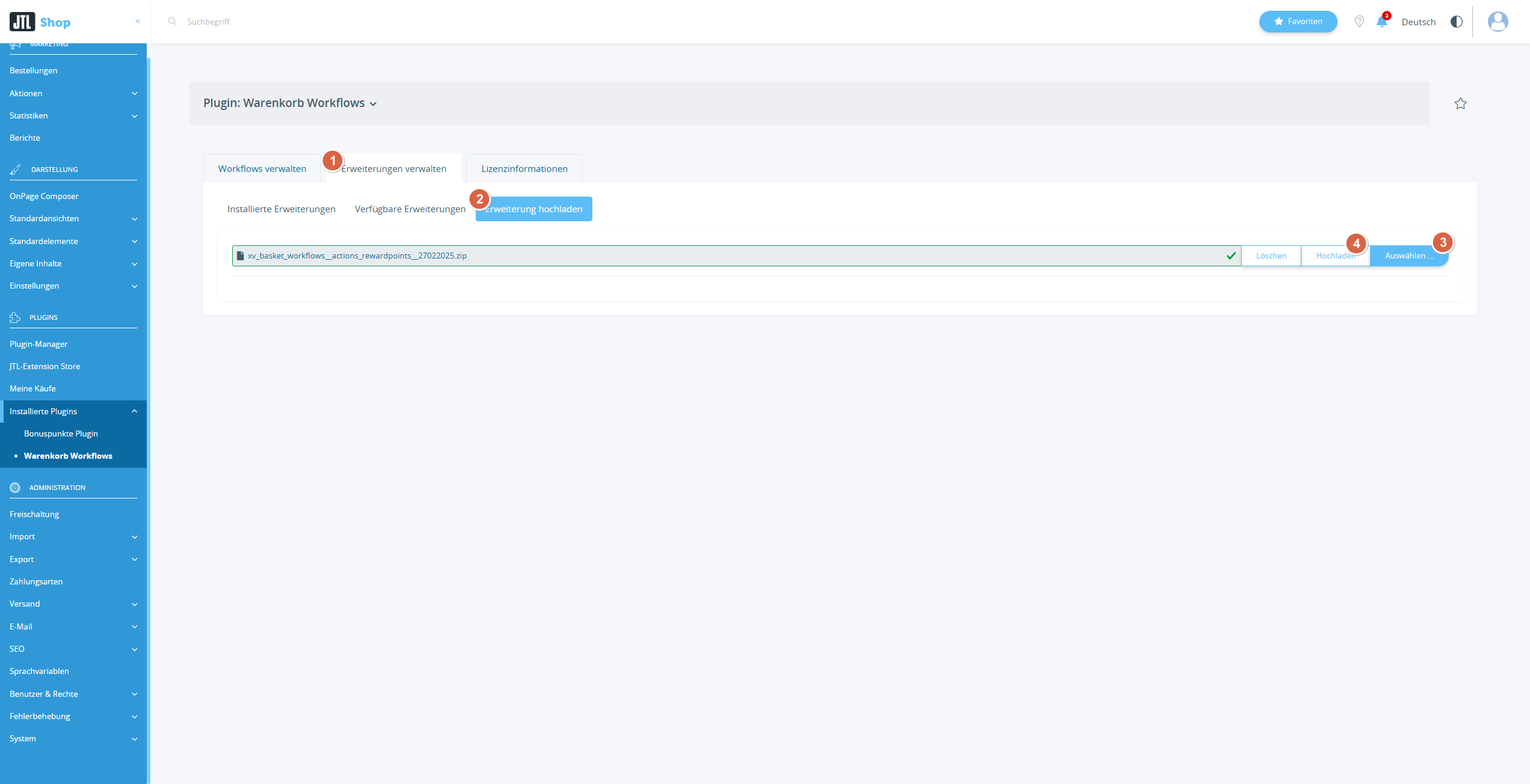Expand Statistiken menu
This screenshot has width=1530, height=784.
tap(73, 115)
